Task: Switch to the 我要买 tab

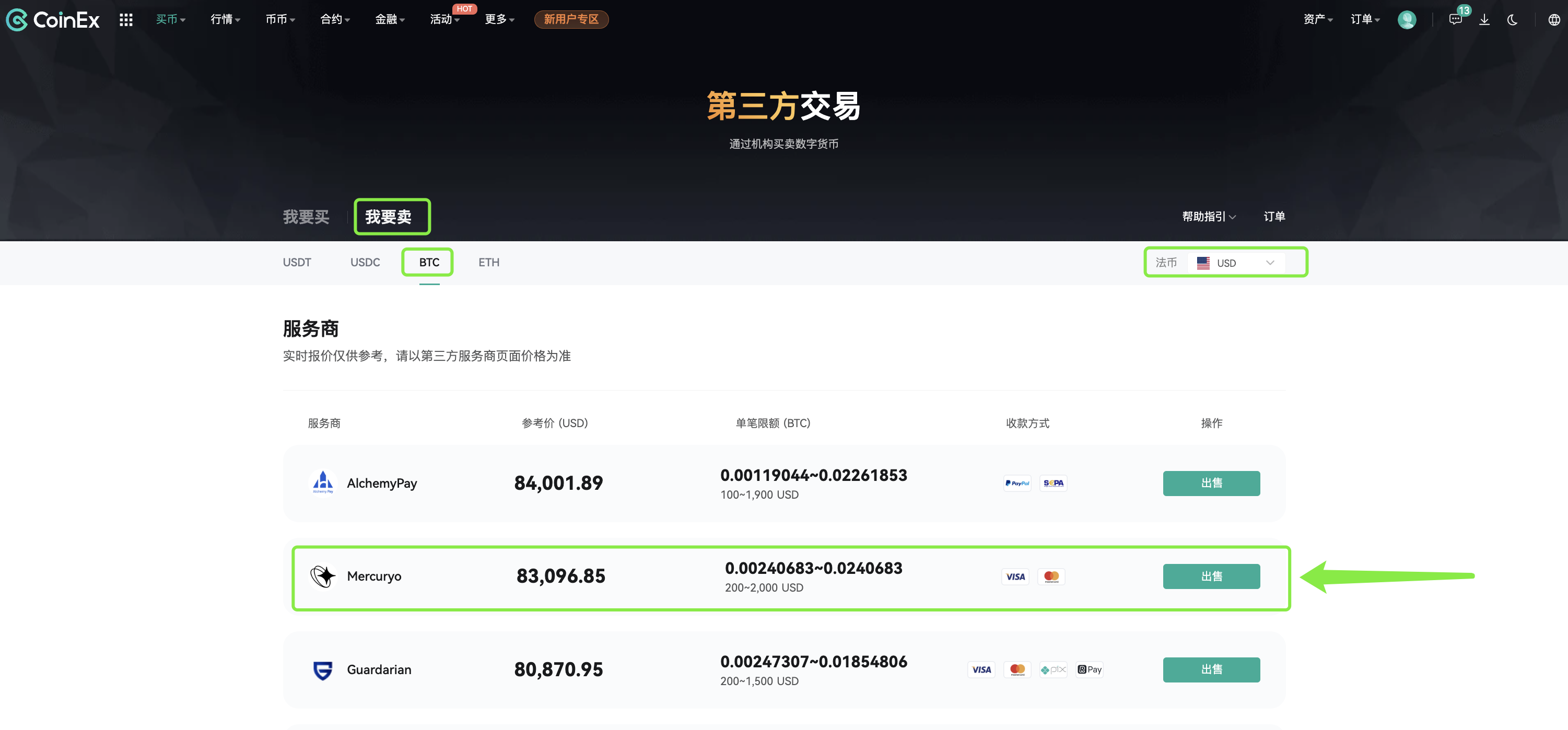Action: tap(306, 217)
